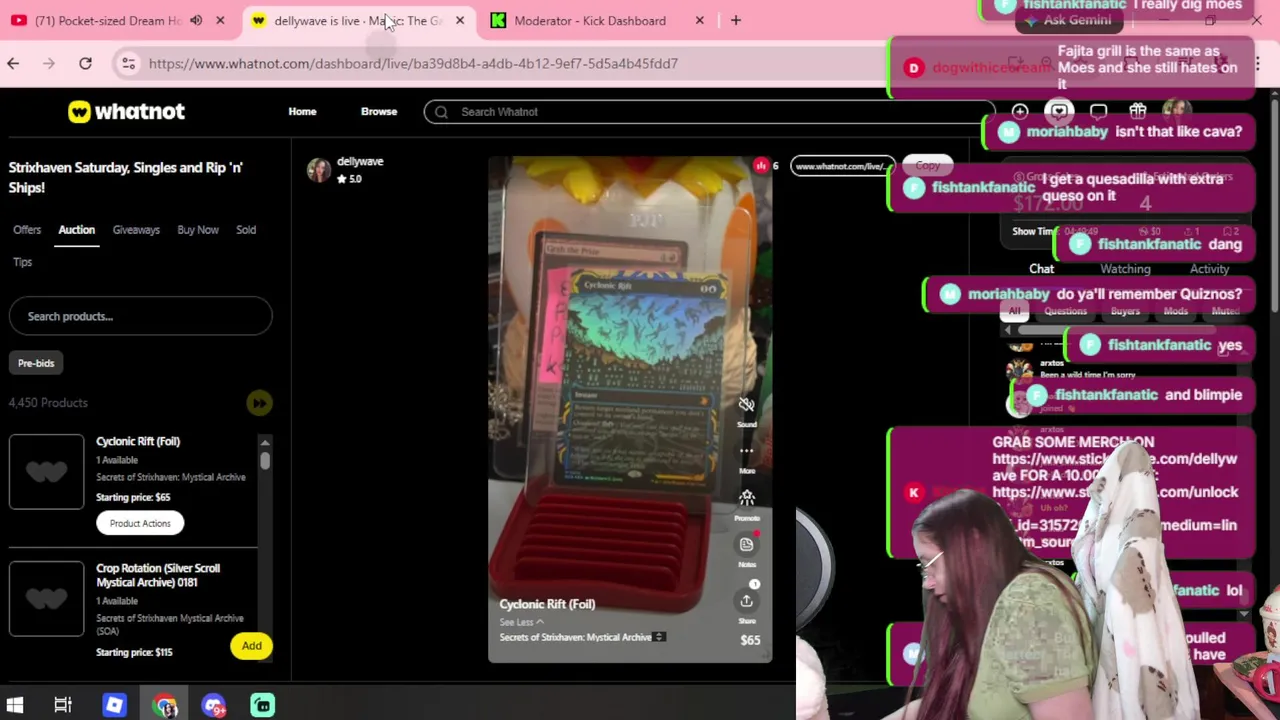Screen dimensions: 1280x720
Task: Switch to the Tips tab
Action: (x=22, y=261)
